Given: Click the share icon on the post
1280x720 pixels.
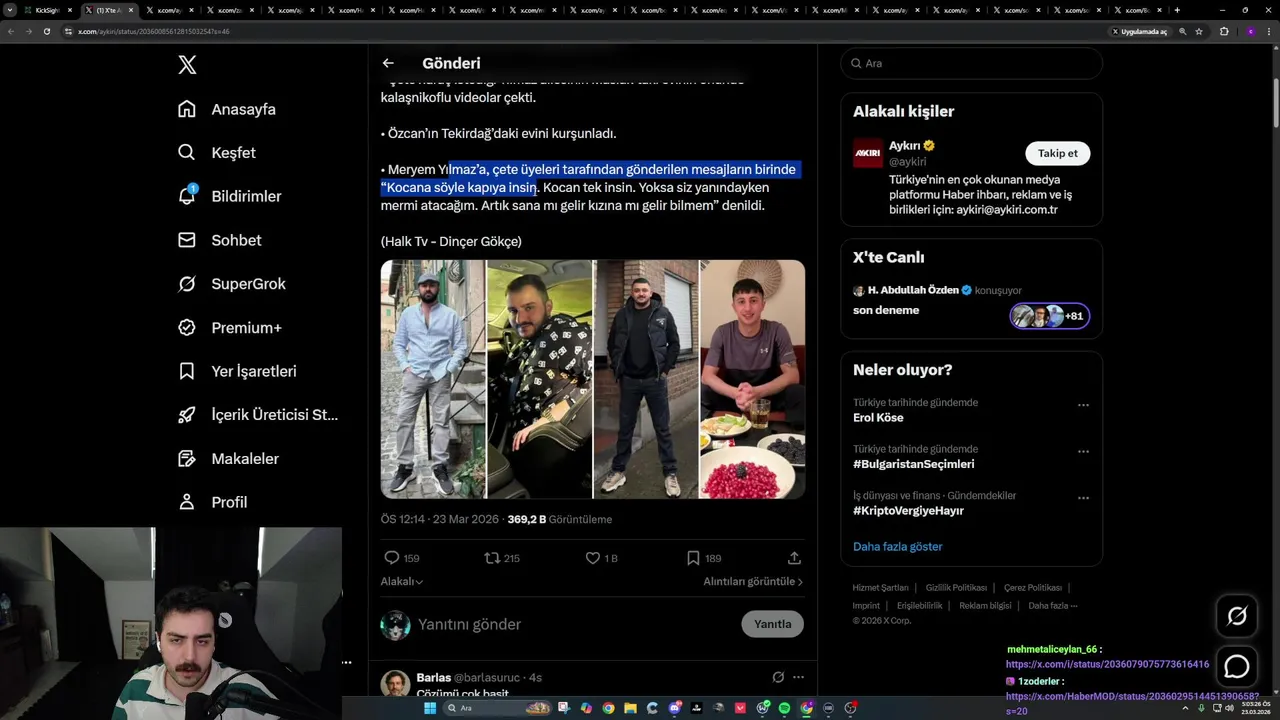Looking at the screenshot, I should 794,558.
